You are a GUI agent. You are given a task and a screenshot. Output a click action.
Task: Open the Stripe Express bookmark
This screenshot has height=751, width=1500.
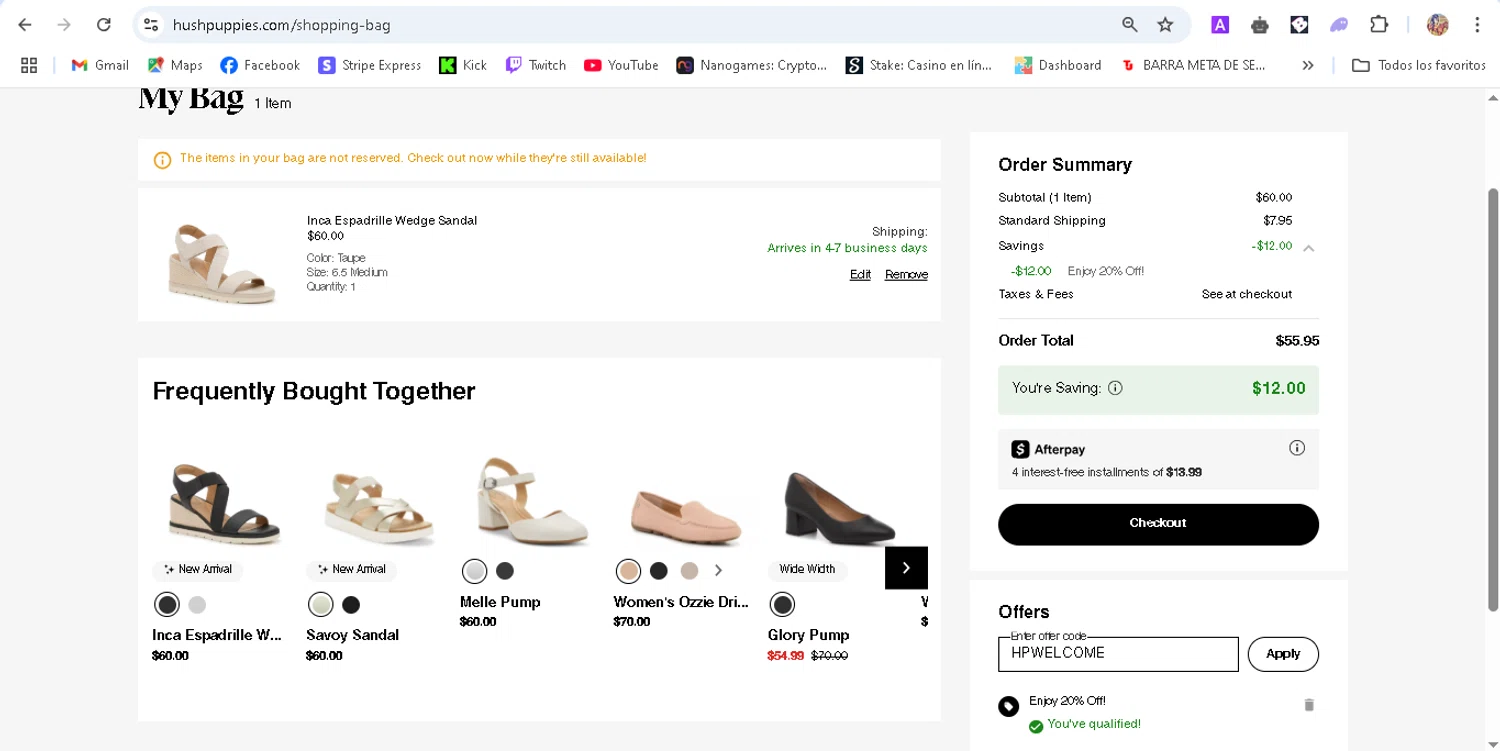(x=370, y=65)
